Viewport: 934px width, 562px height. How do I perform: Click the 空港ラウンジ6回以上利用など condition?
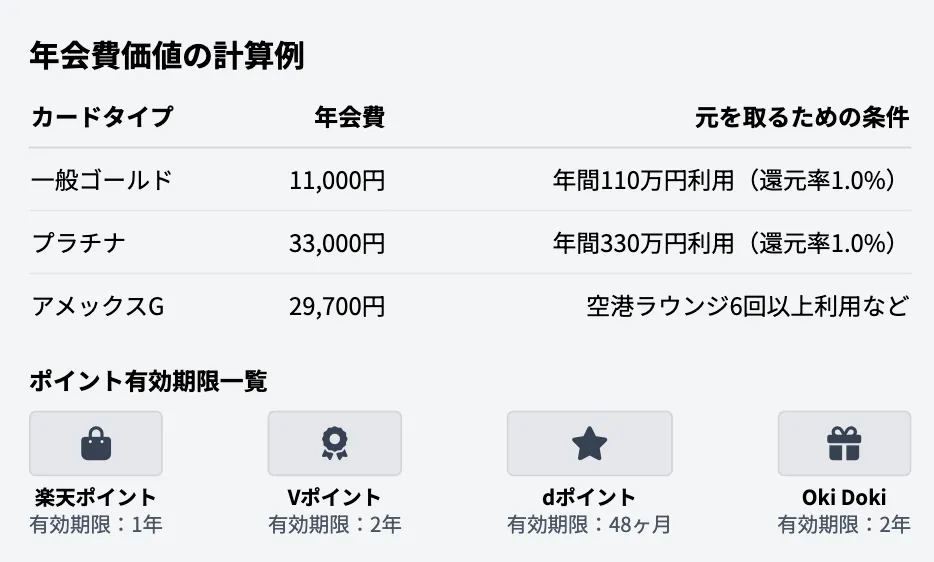(x=748, y=306)
